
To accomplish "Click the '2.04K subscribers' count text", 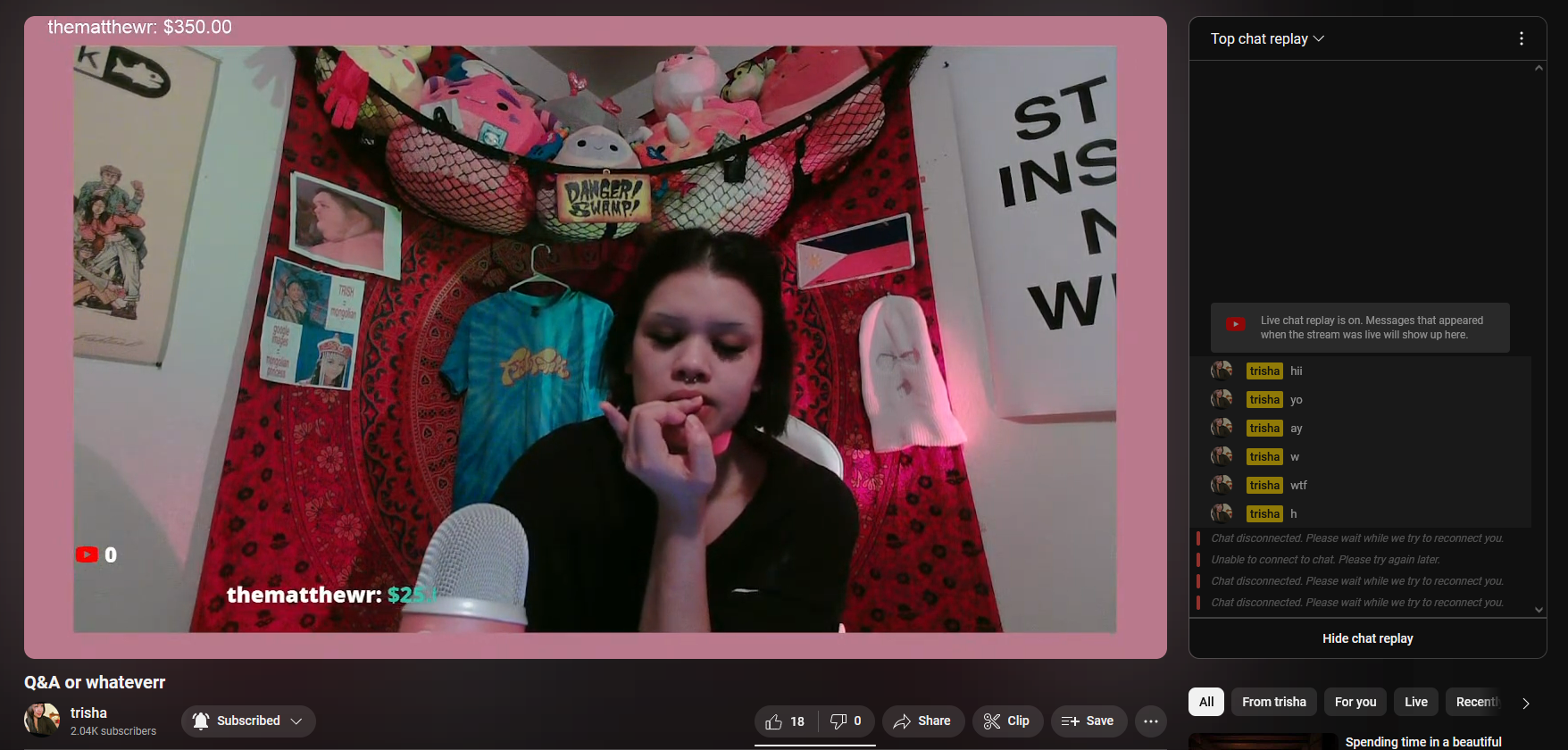I will pyautogui.click(x=113, y=731).
